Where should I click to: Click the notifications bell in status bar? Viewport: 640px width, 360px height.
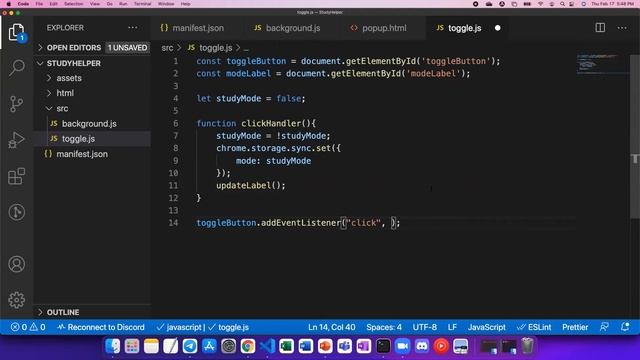pyautogui.click(x=625, y=327)
